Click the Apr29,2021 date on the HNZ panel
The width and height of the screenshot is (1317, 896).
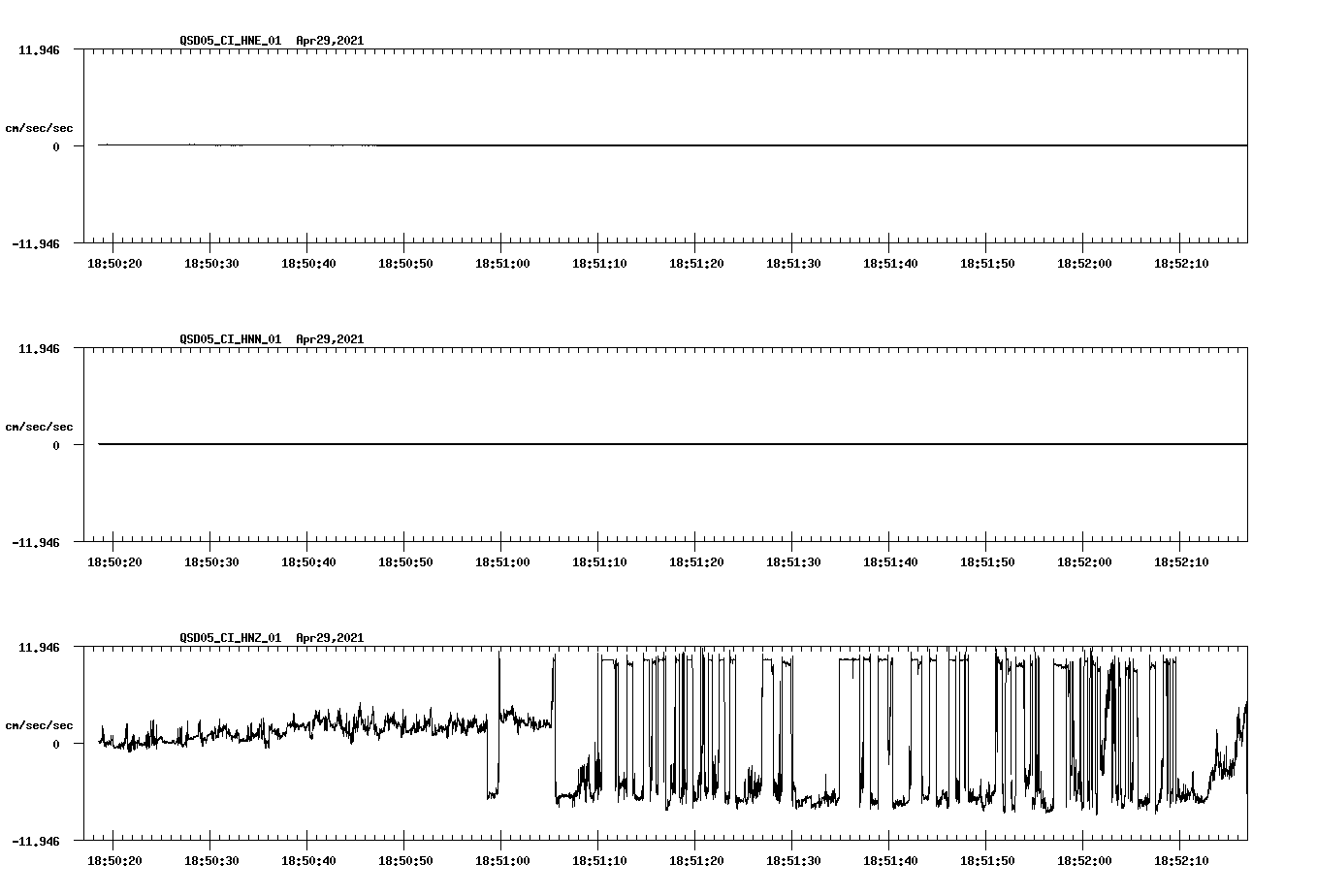[x=330, y=638]
